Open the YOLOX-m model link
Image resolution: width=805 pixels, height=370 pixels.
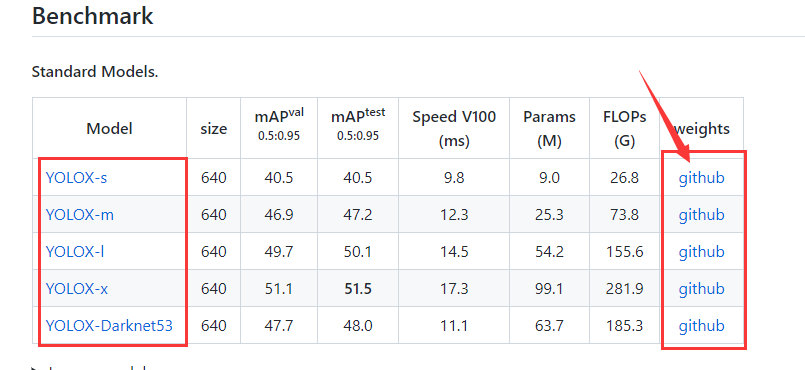[80, 215]
